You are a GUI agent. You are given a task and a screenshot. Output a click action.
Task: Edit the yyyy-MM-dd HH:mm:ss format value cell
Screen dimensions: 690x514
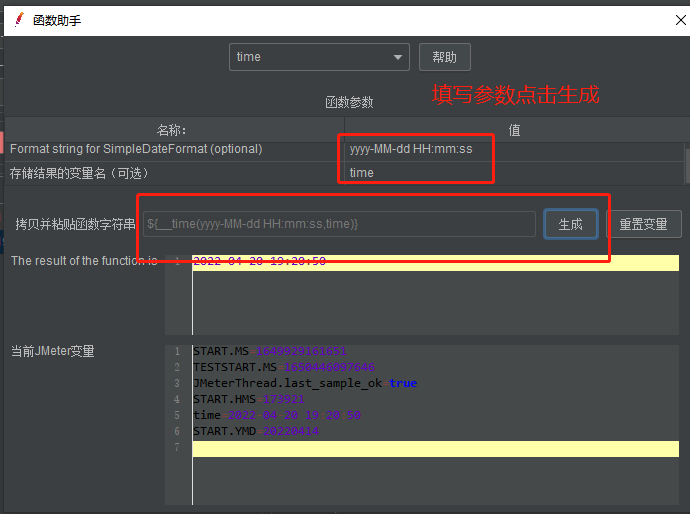(514, 149)
